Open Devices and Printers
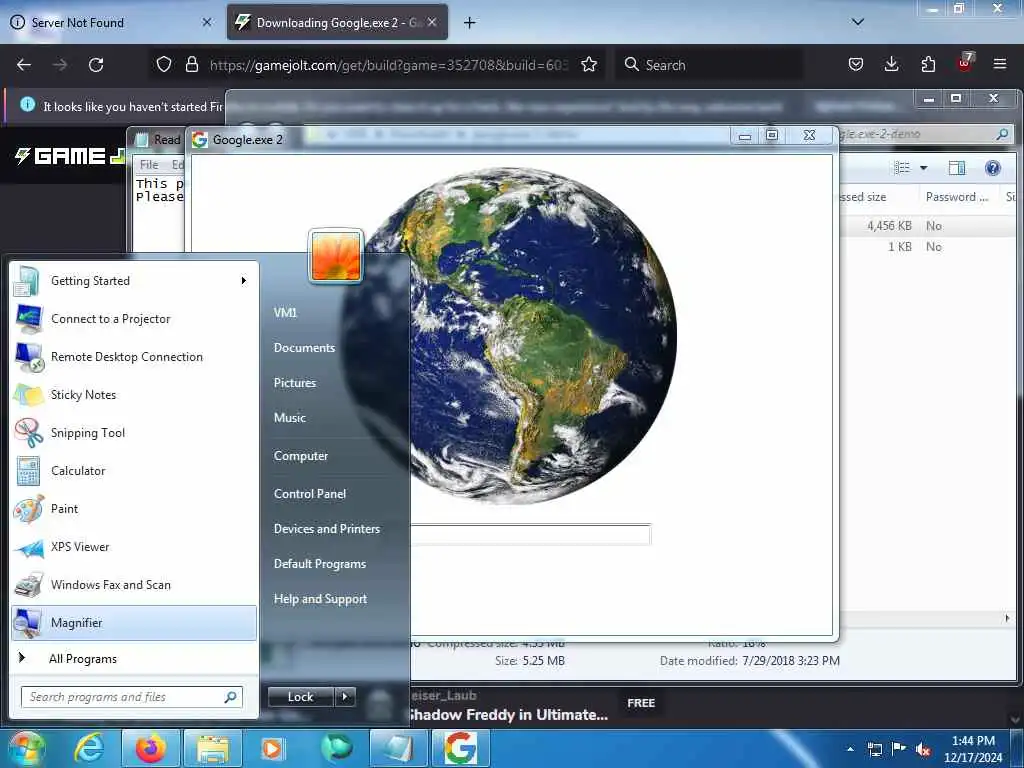The height and width of the screenshot is (768, 1024). tap(327, 529)
